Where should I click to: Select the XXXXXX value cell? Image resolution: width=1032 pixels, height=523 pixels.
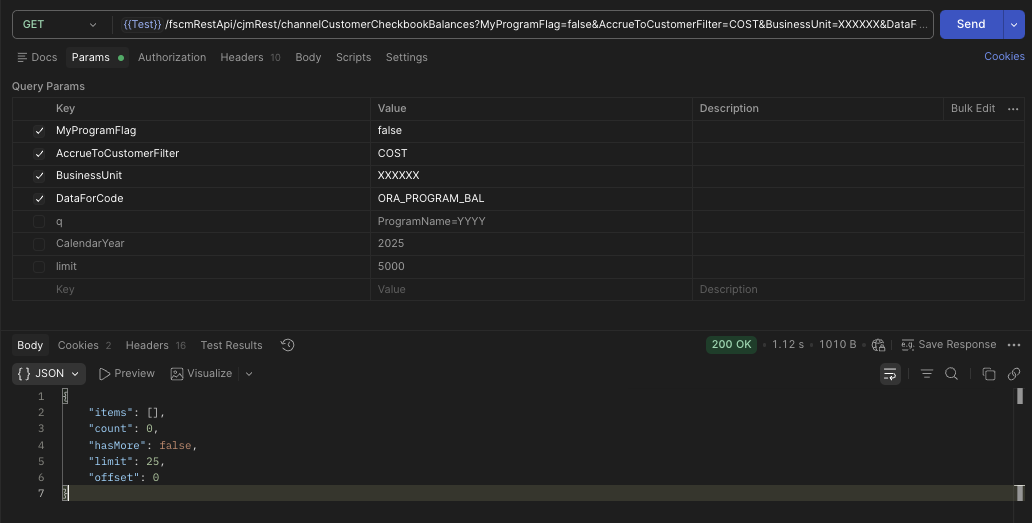coord(531,176)
